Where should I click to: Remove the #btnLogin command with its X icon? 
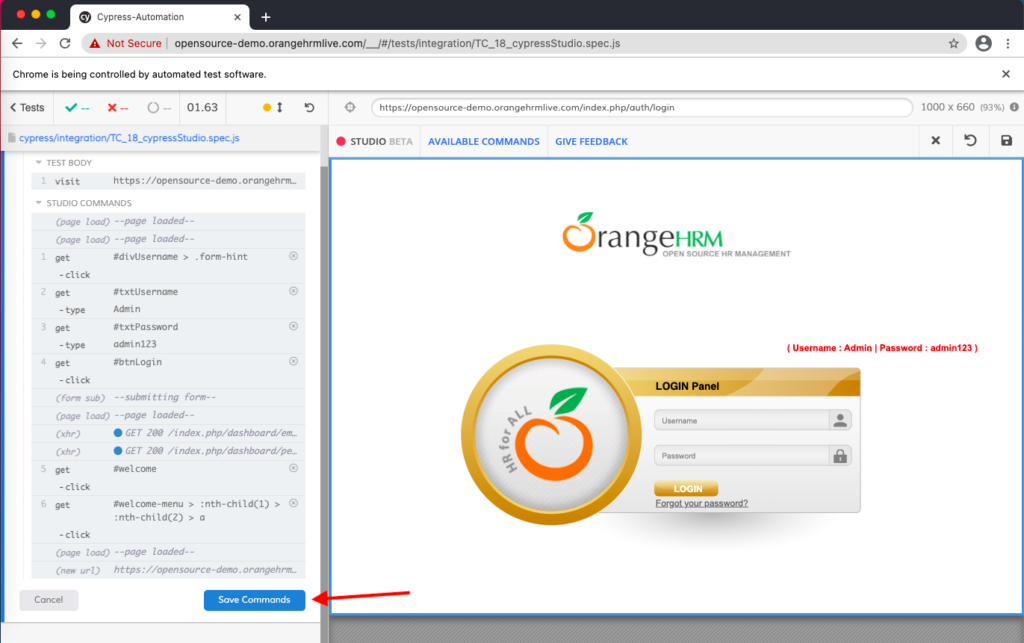click(x=293, y=361)
